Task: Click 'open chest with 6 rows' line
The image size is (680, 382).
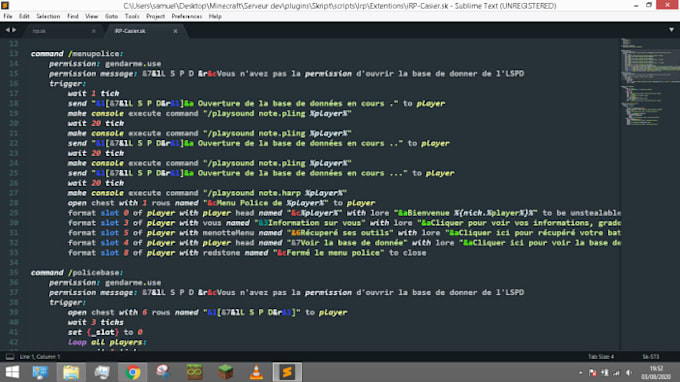Action: pos(207,313)
